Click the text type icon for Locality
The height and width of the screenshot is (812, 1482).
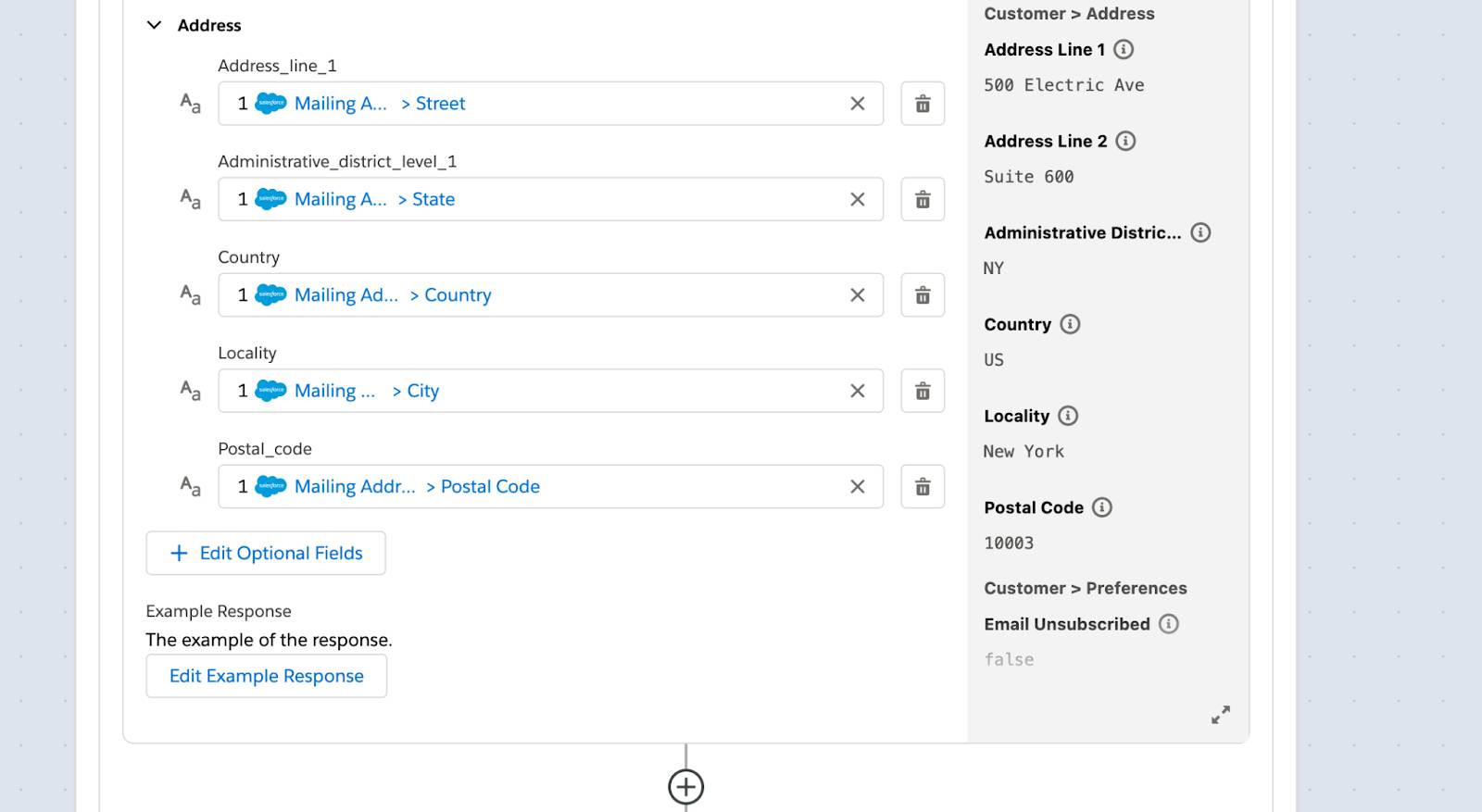pos(190,390)
